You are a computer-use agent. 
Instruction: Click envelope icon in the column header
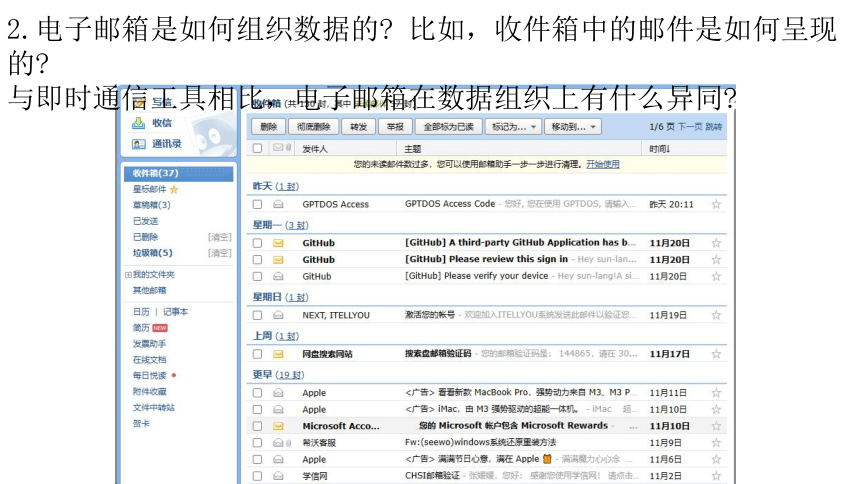(278, 148)
